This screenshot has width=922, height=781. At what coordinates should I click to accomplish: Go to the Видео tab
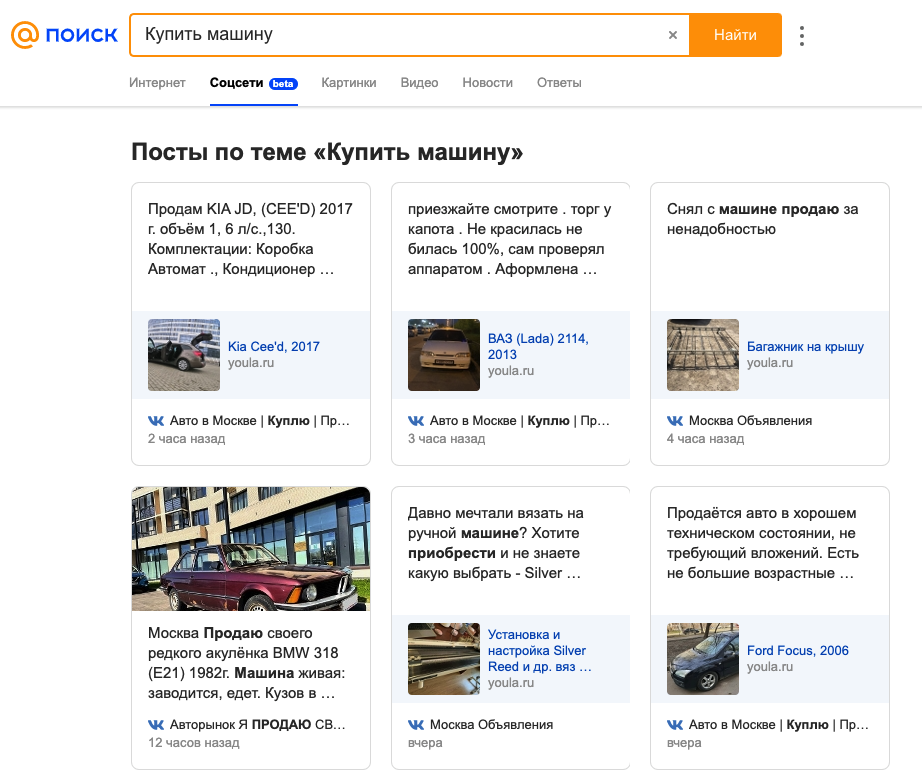coord(419,83)
